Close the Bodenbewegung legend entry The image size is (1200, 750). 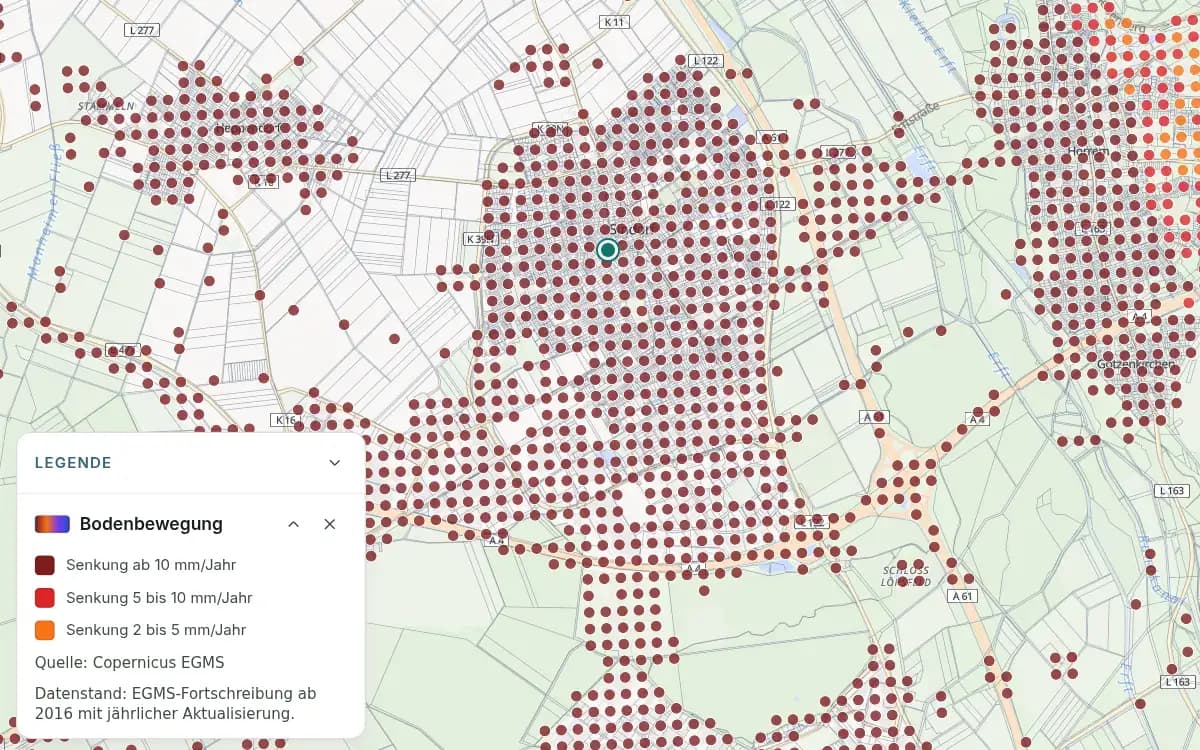click(x=330, y=524)
